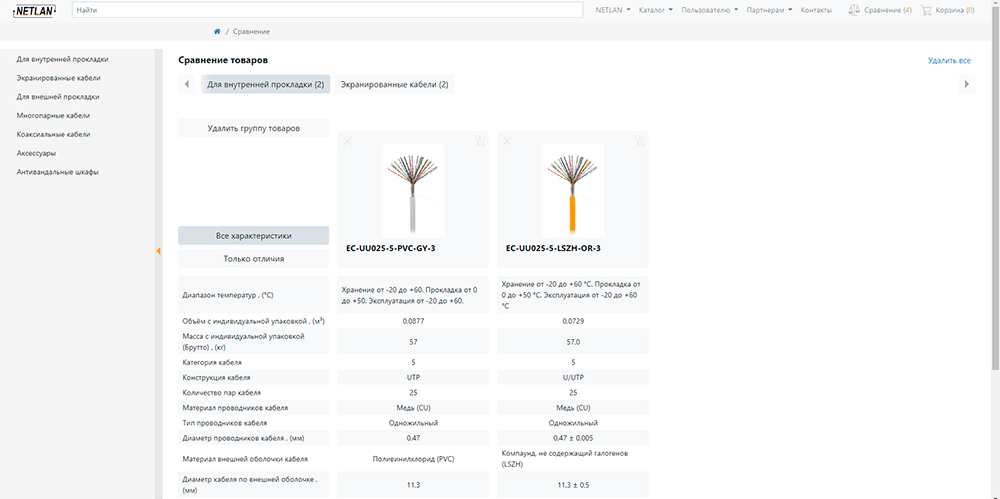This screenshot has width=1000, height=499.
Task: Click the Поливинилхлорид (PVC) value
Action: pos(413,459)
